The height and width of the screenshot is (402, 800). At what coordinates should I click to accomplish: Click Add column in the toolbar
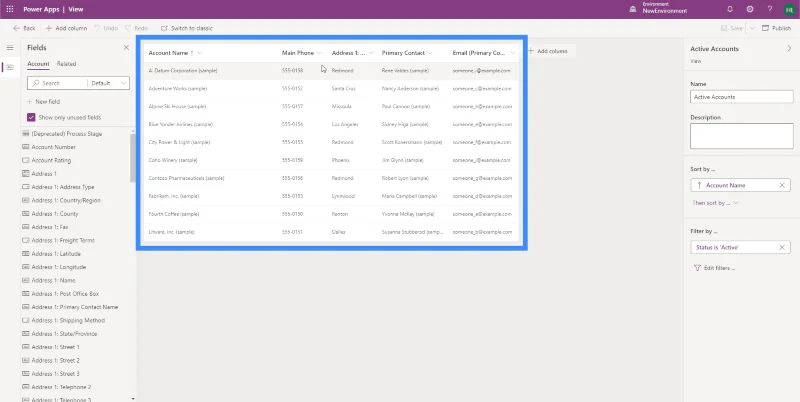(x=66, y=28)
